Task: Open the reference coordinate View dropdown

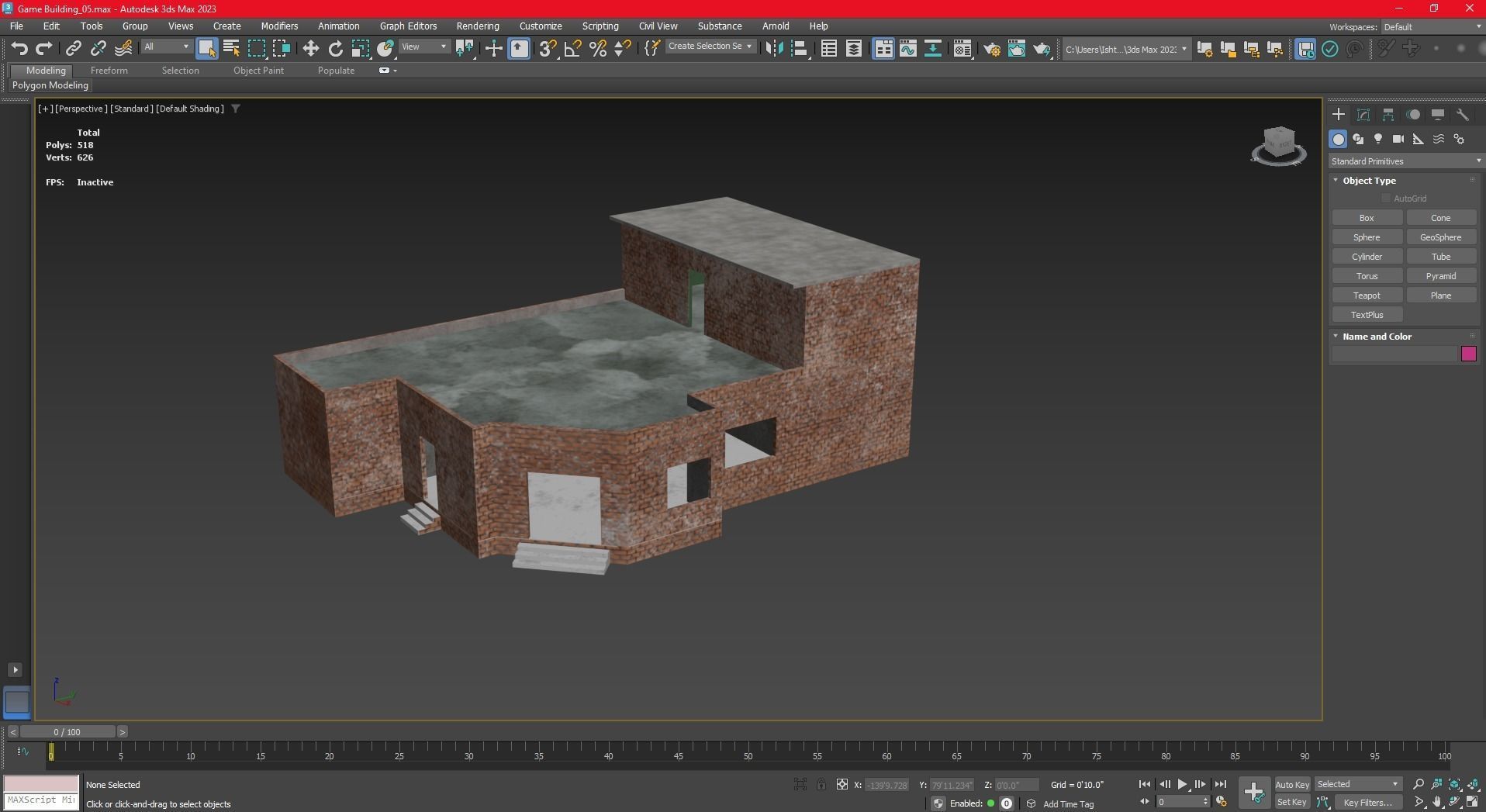Action: (x=423, y=47)
